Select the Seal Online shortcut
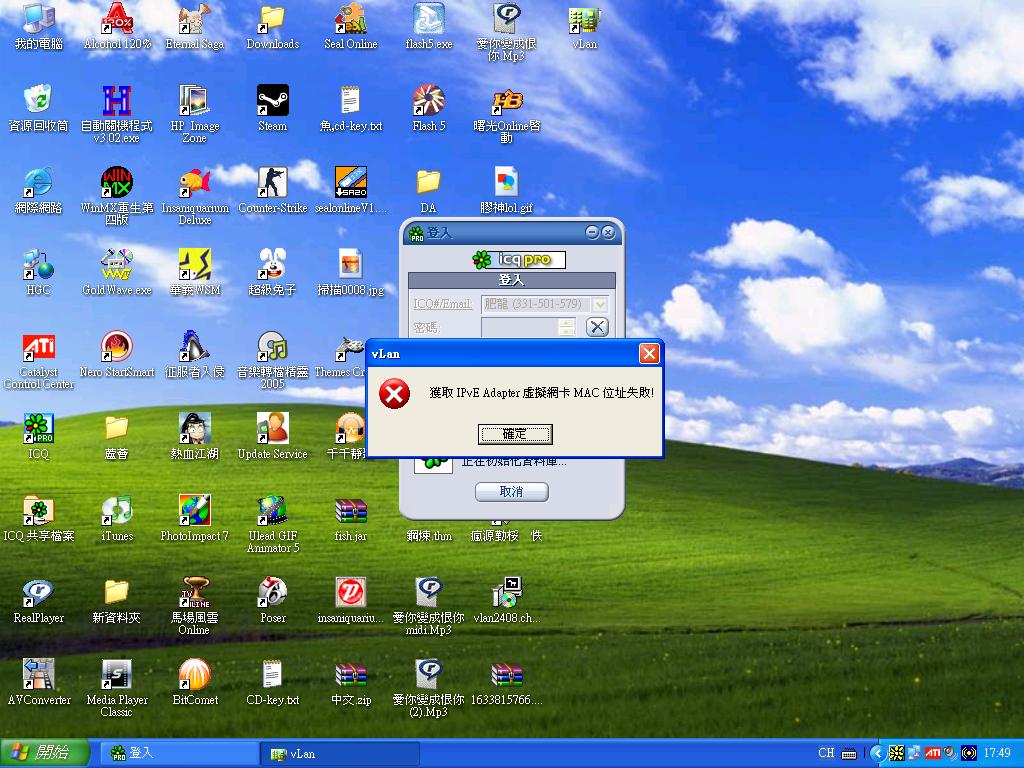1024x768 pixels. 351,27
